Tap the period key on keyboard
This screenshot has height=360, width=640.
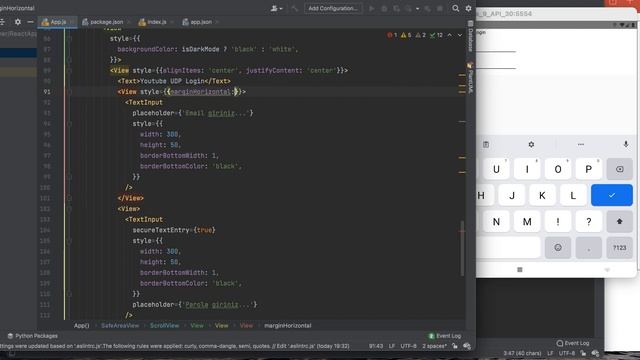588,247
